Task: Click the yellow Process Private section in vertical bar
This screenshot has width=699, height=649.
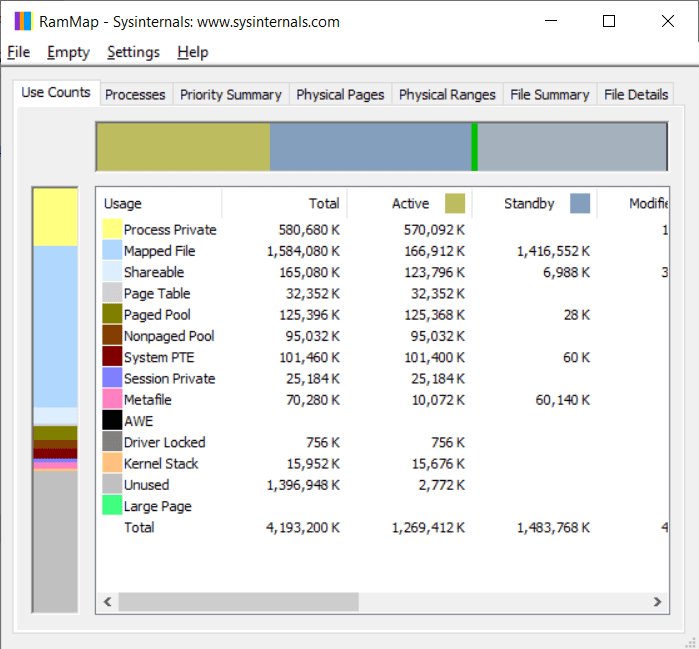Action: pos(55,217)
